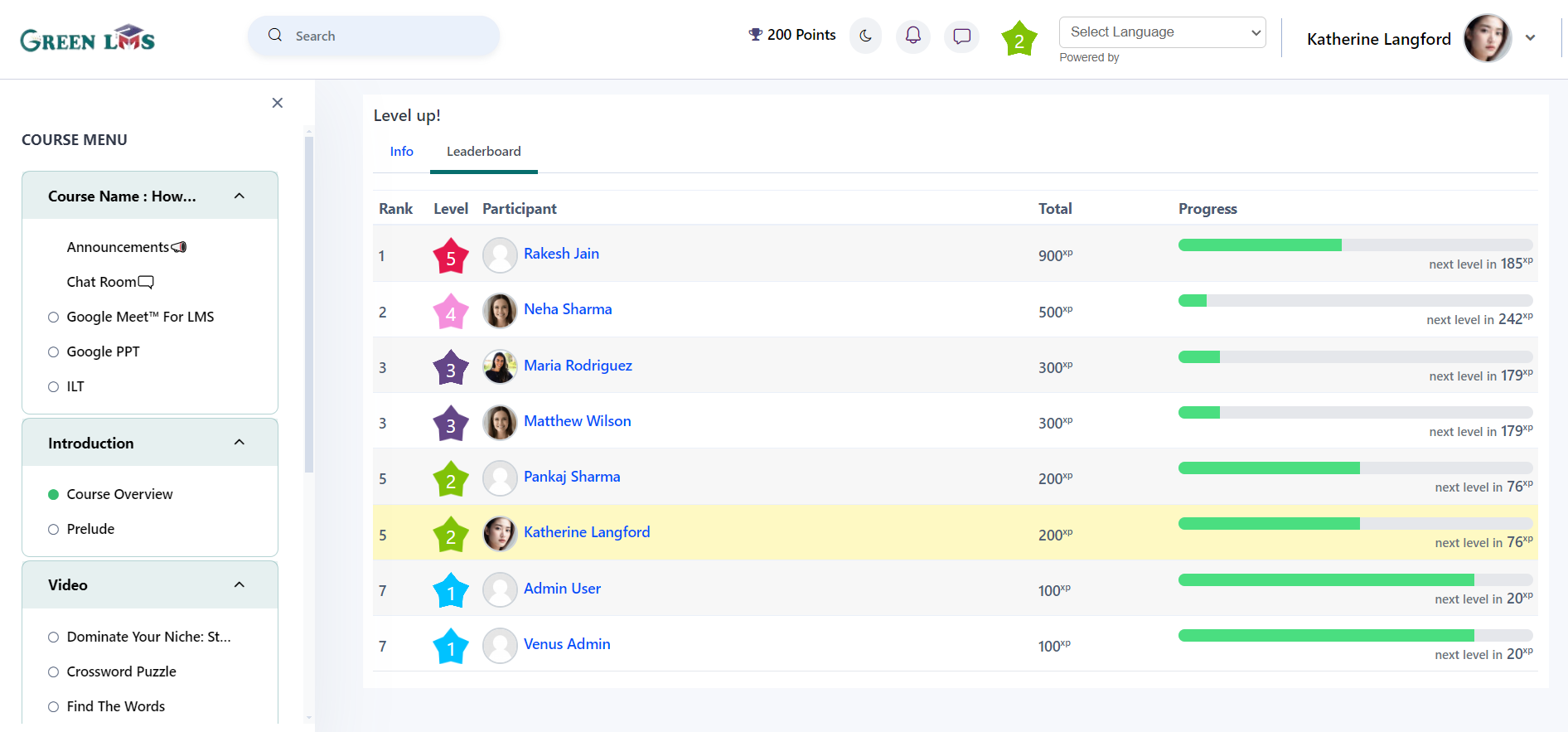Open the notifications bell

(912, 36)
